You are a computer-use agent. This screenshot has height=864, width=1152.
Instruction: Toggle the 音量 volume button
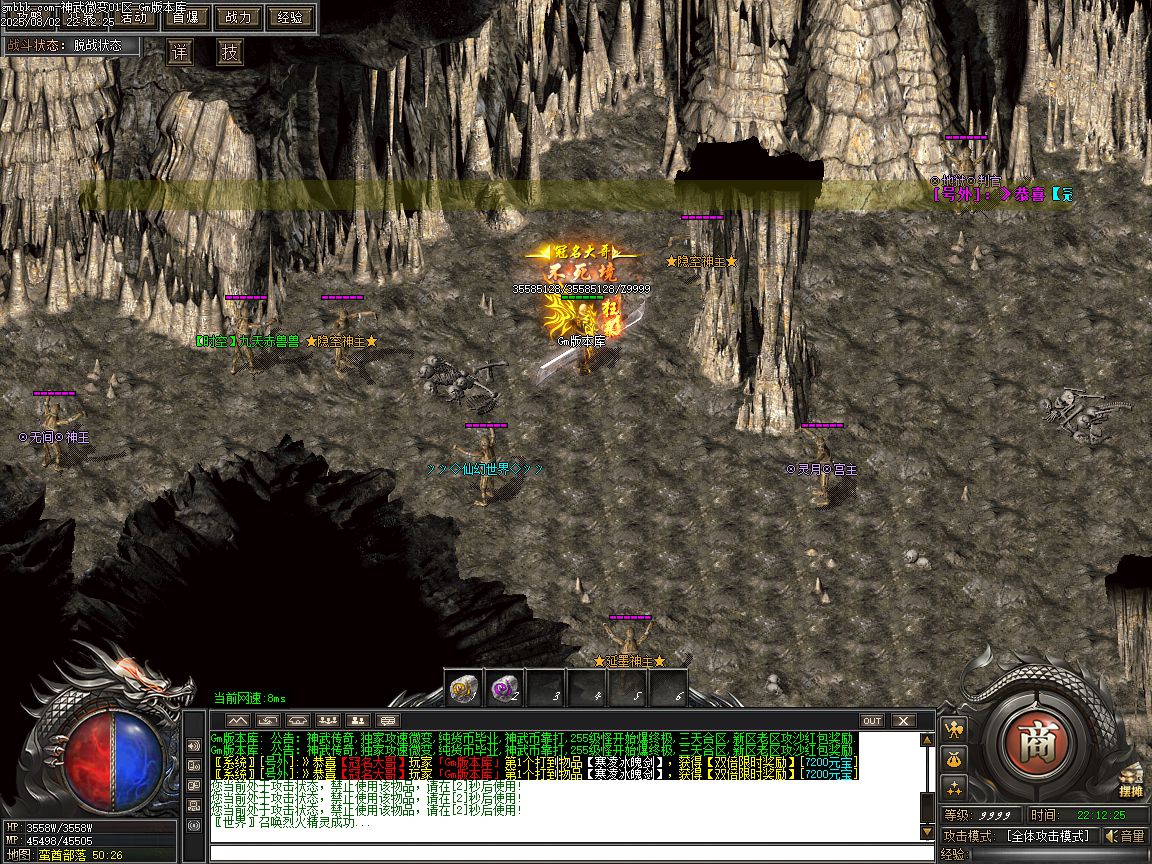pos(1126,836)
